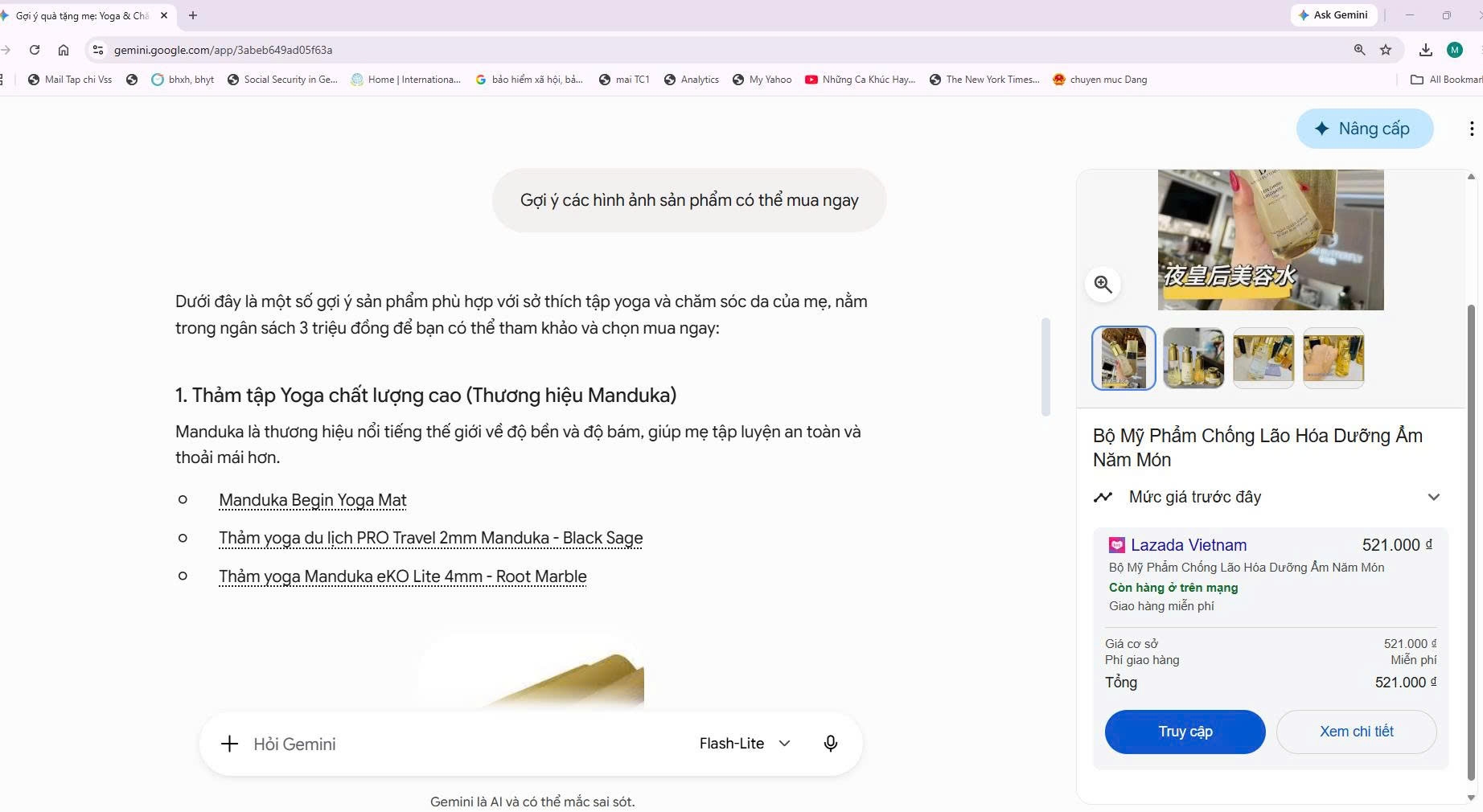Open the Flash-Lite model dropdown
The height and width of the screenshot is (812, 1483).
(745, 744)
